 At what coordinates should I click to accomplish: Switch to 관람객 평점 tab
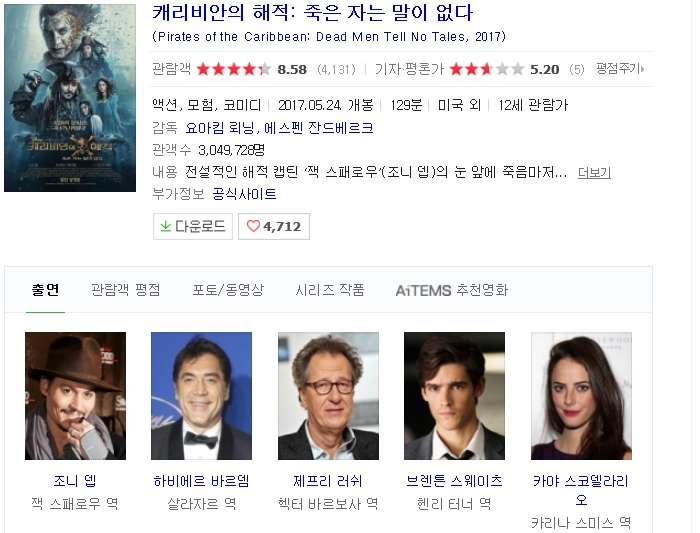pos(125,290)
